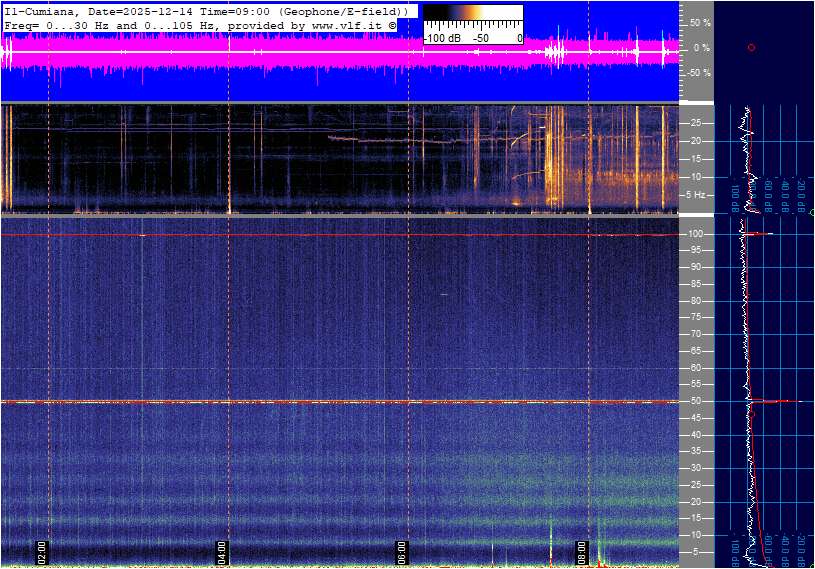Click the 75 tick on frequency axis

coord(695,318)
